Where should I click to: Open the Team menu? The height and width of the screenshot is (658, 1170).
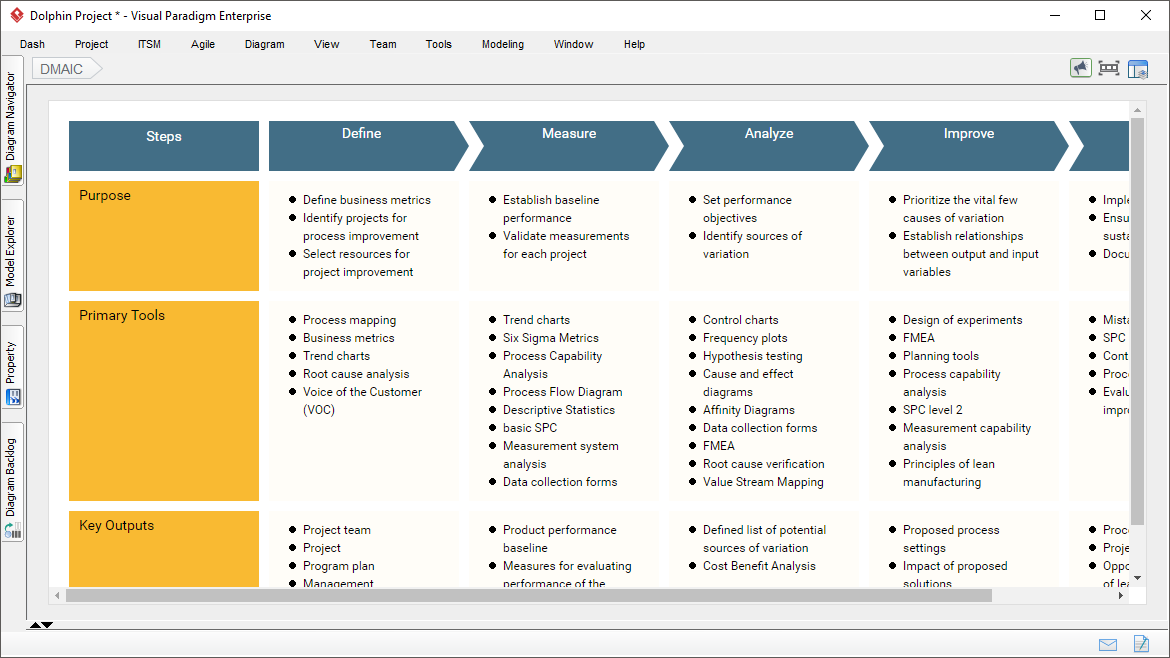point(383,44)
